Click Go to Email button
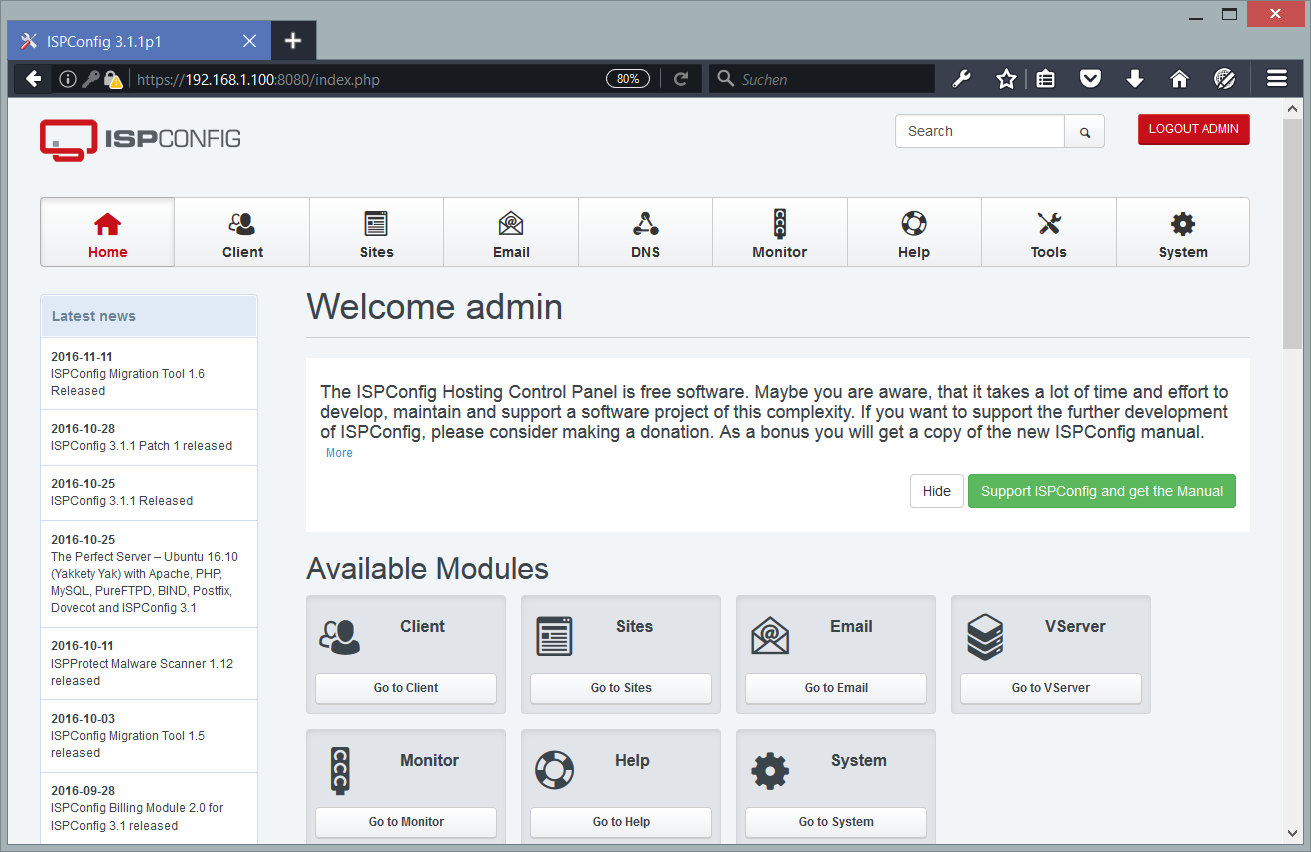Viewport: 1311px width, 852px height. click(x=836, y=688)
